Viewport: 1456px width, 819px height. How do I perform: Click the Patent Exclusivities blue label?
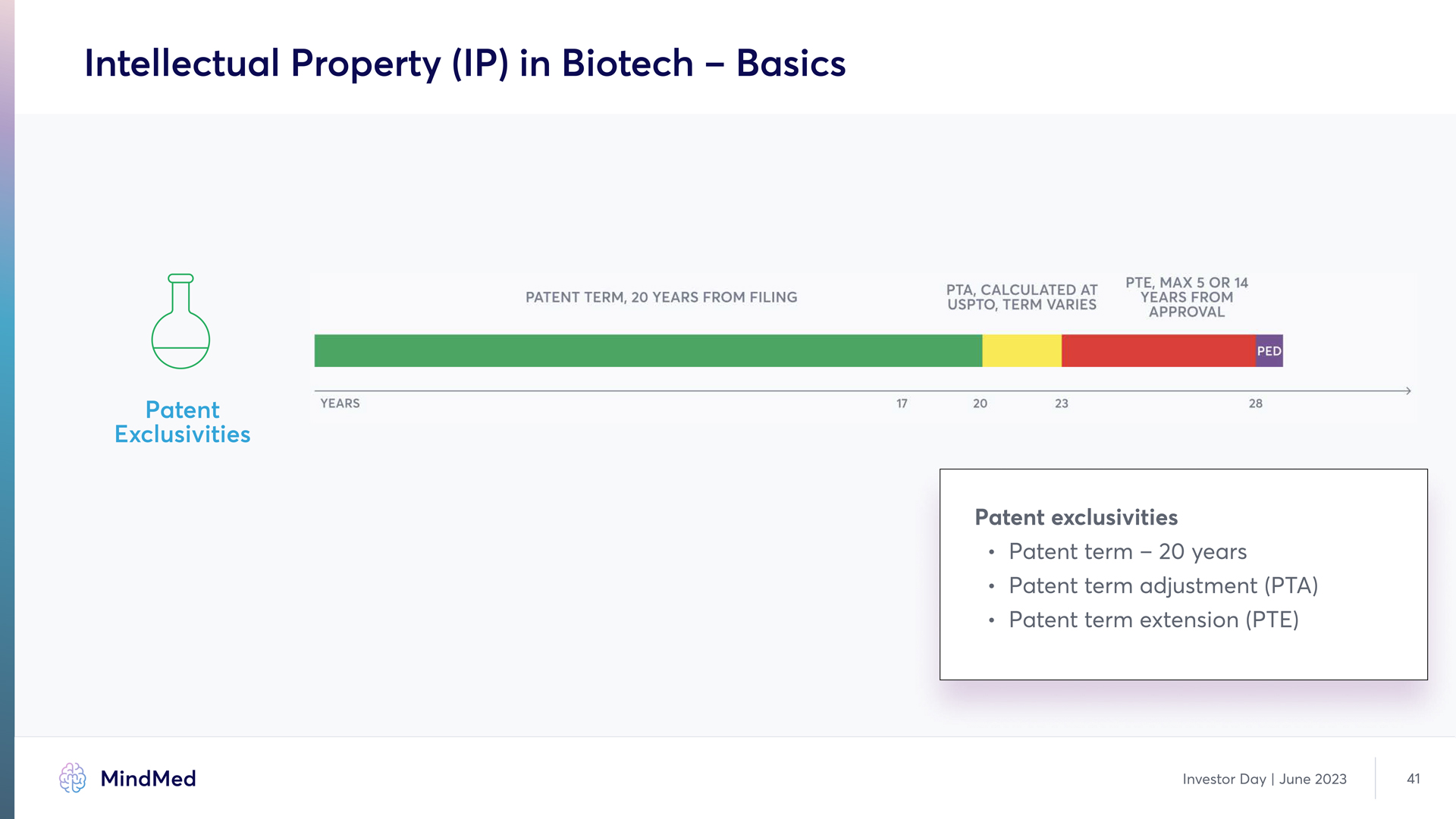(x=182, y=422)
